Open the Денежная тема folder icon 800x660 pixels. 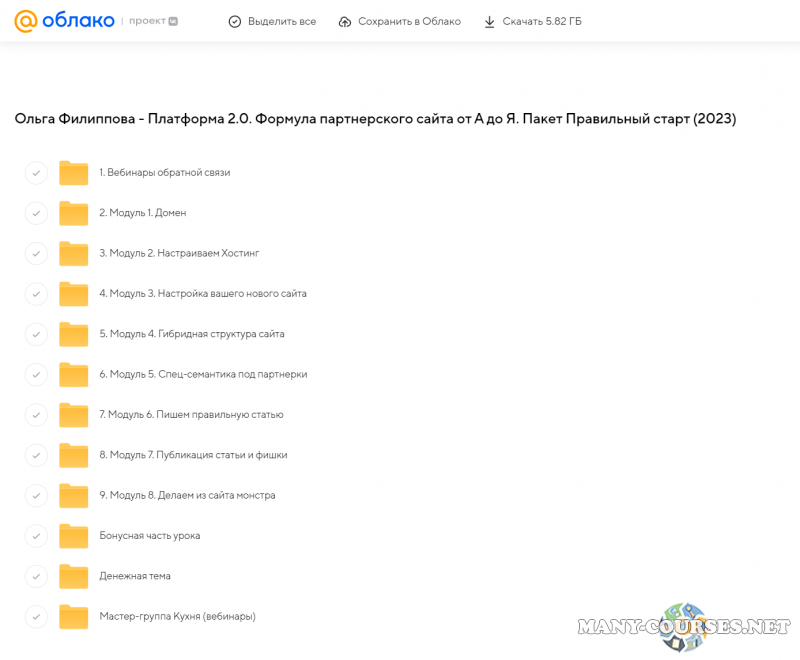pyautogui.click(x=73, y=576)
